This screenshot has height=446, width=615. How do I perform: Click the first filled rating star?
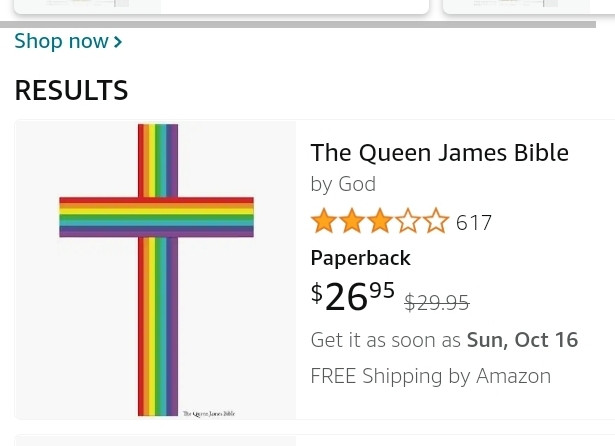click(323, 221)
